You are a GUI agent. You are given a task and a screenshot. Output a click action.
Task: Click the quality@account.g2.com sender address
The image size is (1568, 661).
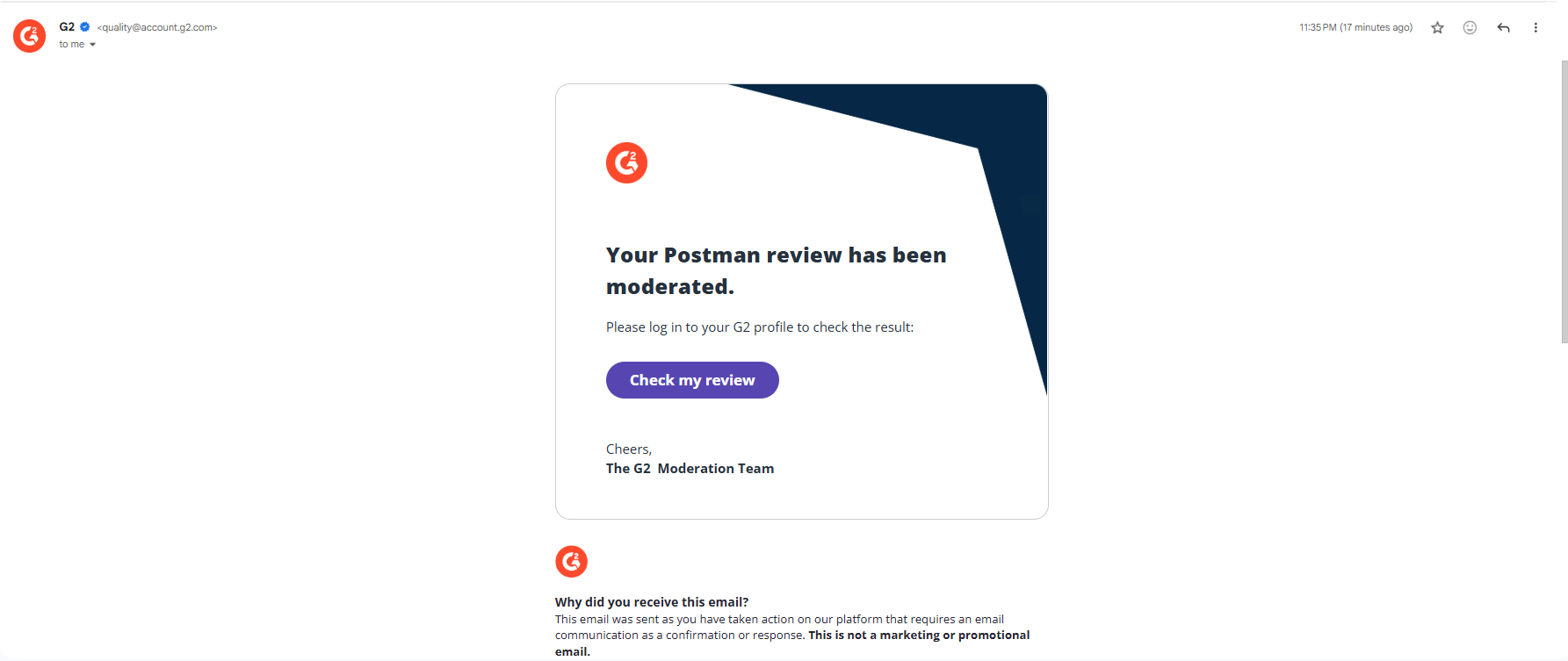point(157,28)
